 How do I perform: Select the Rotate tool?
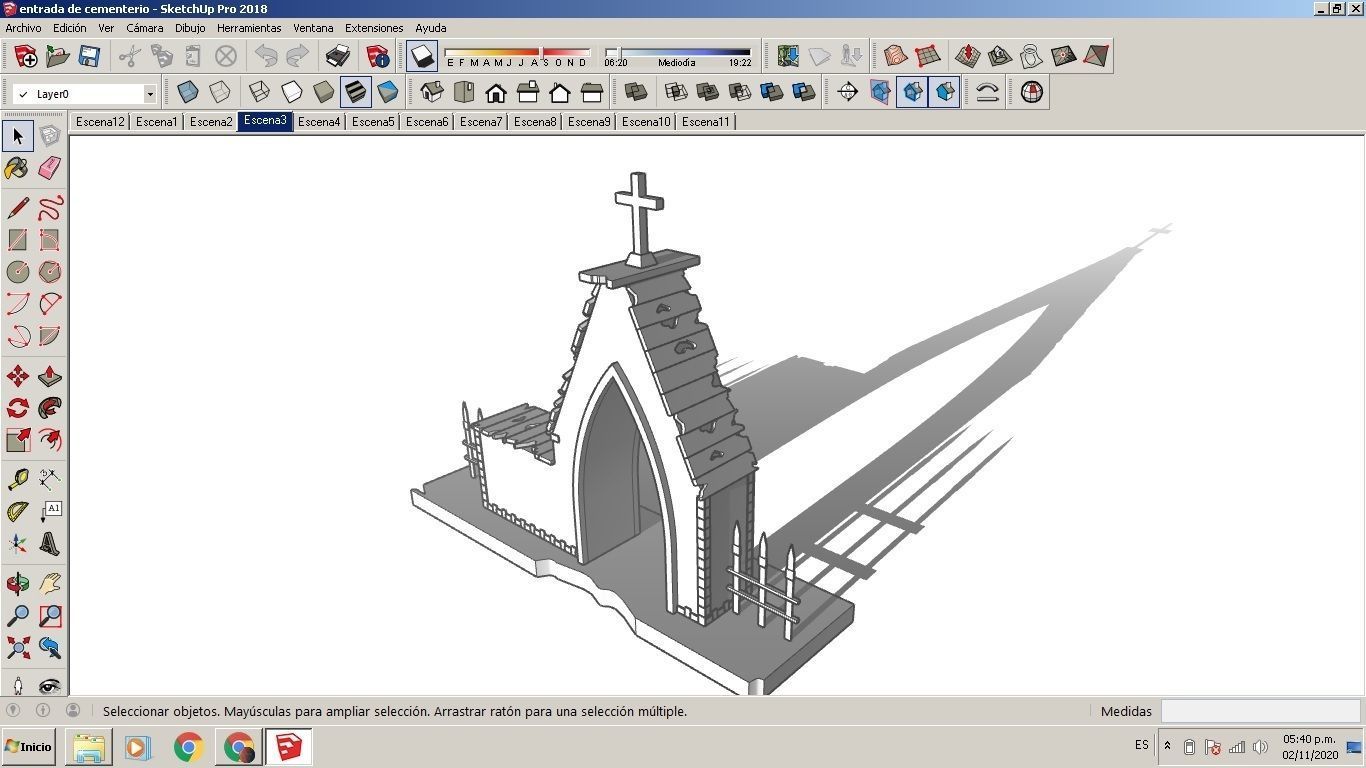point(18,408)
